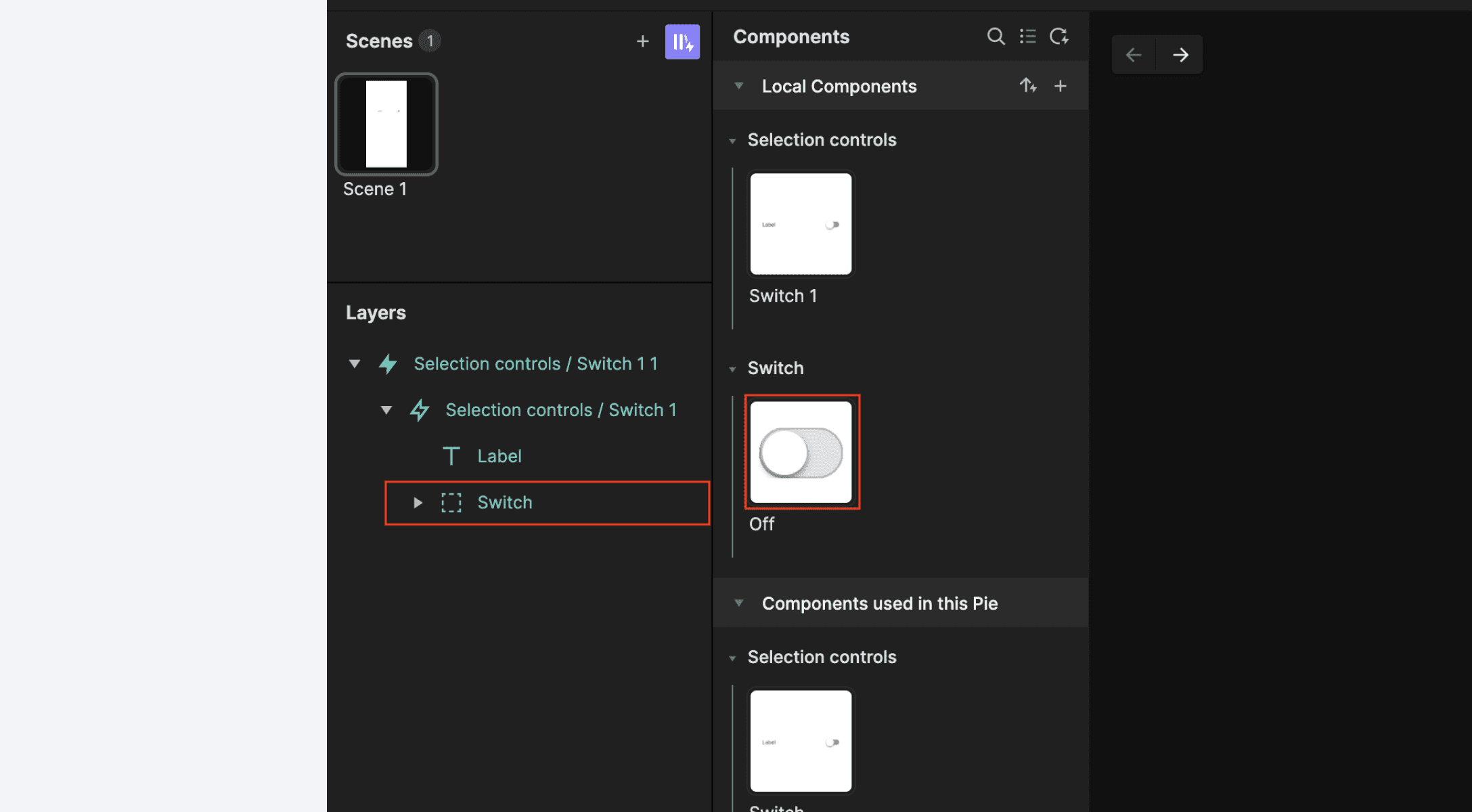Collapse the first Selection controls group
This screenshot has height=812, width=1472.
[x=732, y=141]
